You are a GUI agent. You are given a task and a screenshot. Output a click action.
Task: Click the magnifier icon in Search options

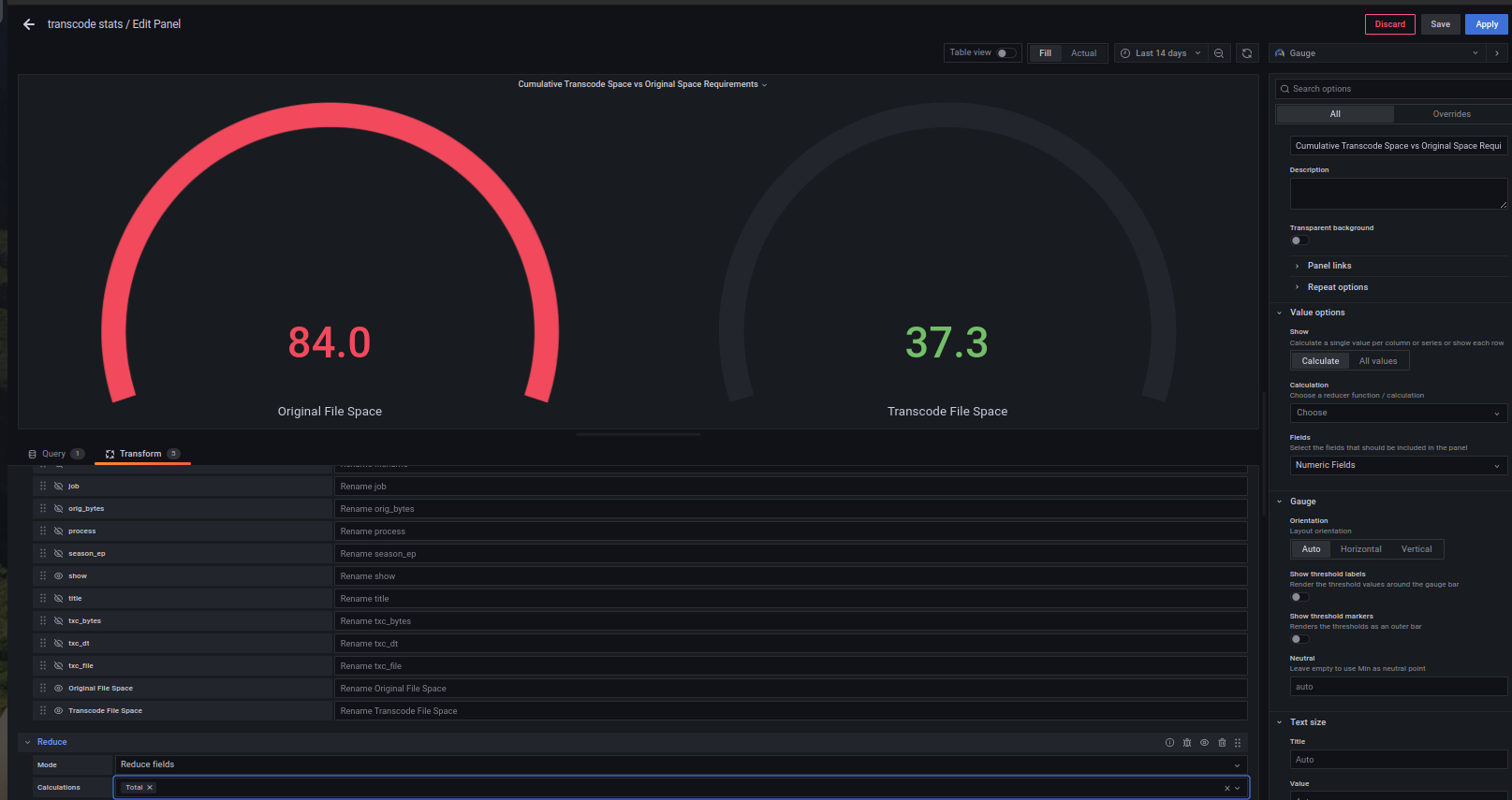[x=1285, y=89]
